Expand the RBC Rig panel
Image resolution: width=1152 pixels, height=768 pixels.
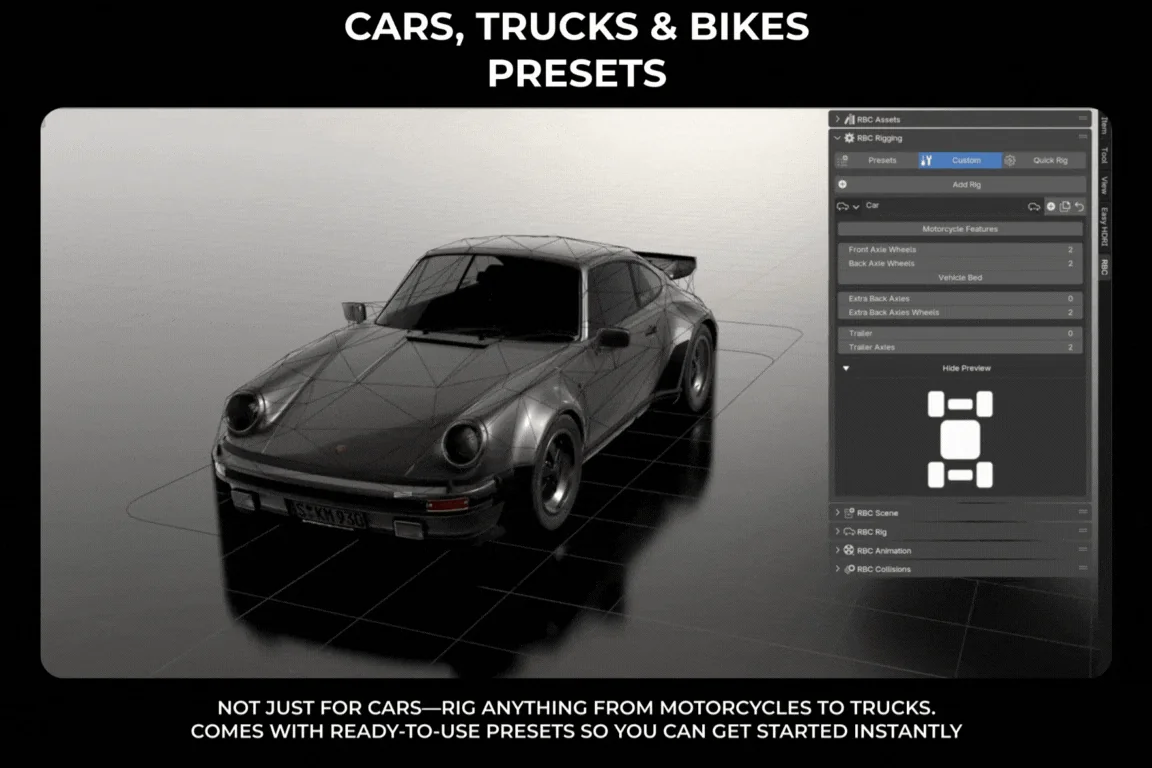838,532
